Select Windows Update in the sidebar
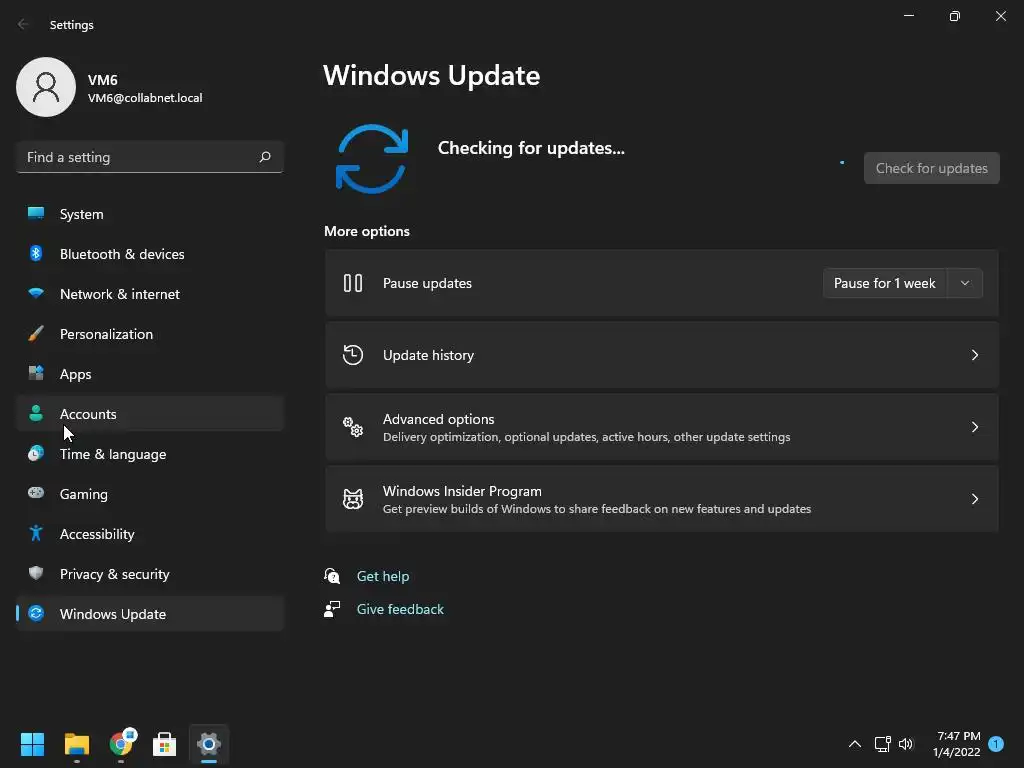 (150, 613)
